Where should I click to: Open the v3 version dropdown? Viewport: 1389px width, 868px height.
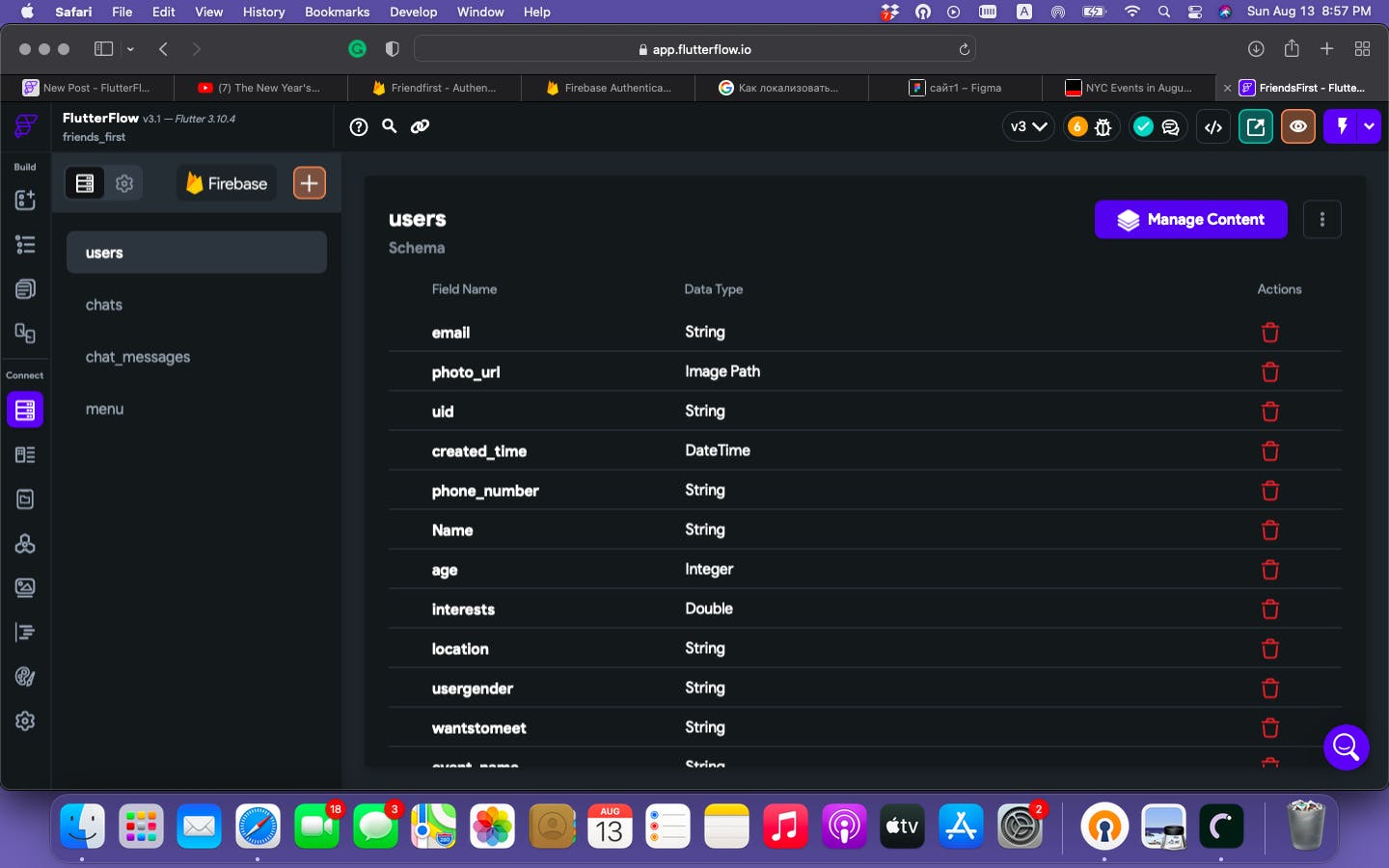[1028, 126]
